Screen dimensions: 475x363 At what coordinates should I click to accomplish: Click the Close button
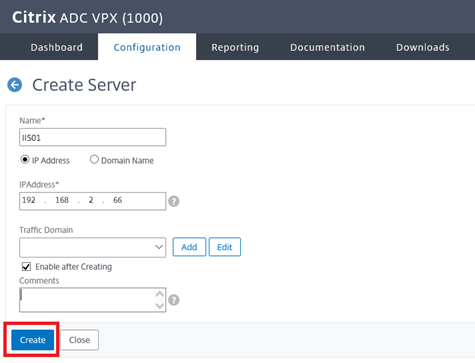[x=79, y=340]
